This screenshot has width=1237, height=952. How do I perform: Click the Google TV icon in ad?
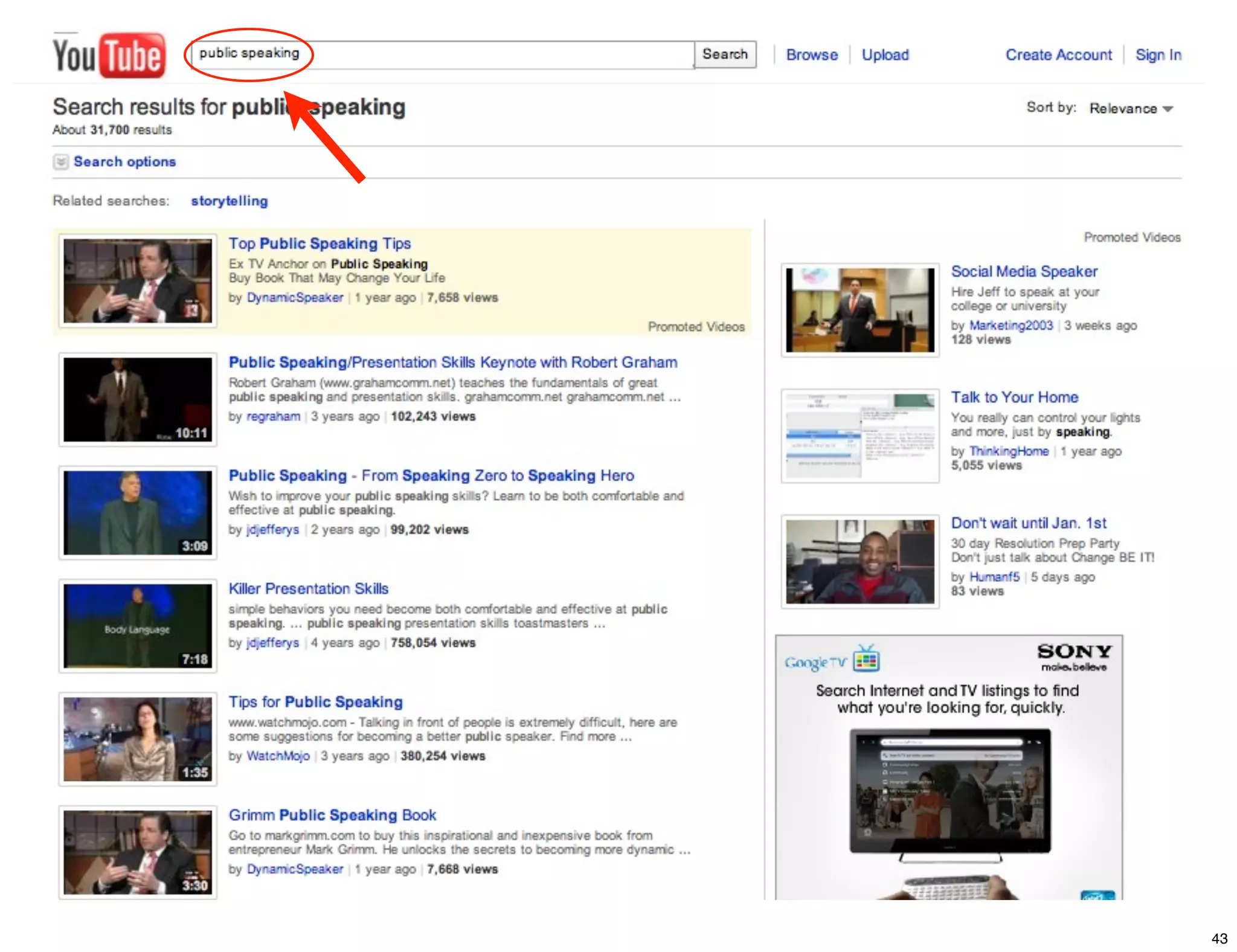pos(866,660)
